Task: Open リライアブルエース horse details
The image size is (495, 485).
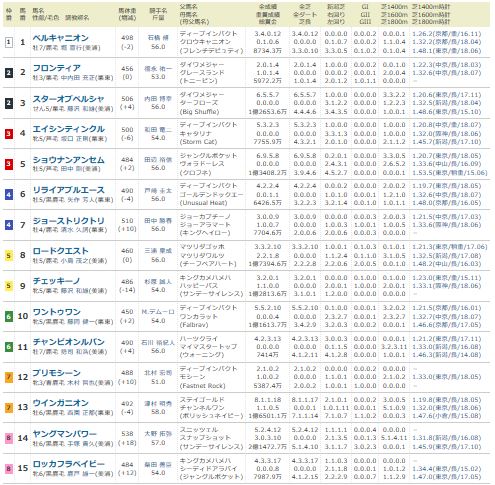Action: (x=68, y=190)
